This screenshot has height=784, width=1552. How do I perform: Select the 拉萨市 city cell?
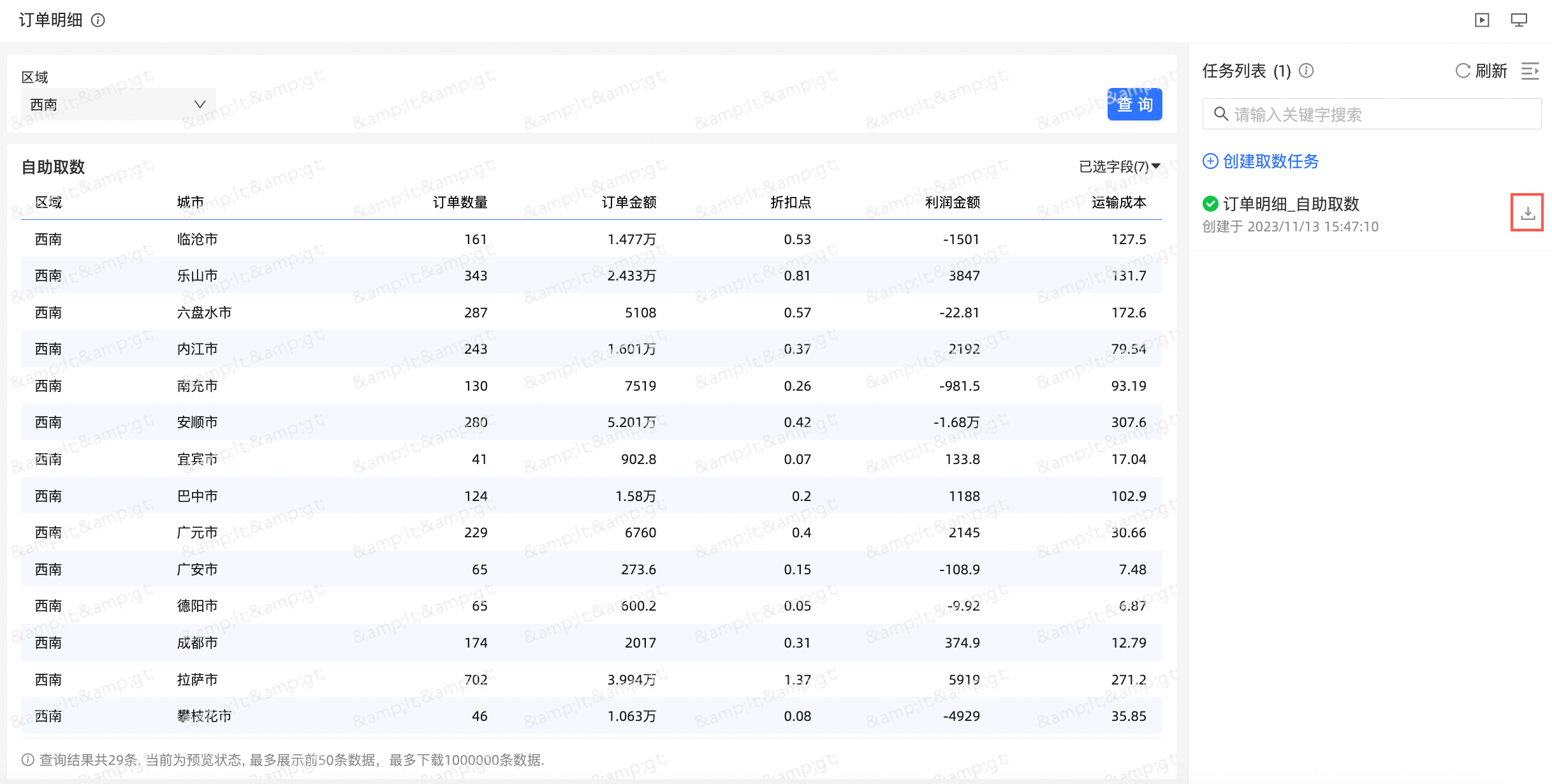pos(198,680)
